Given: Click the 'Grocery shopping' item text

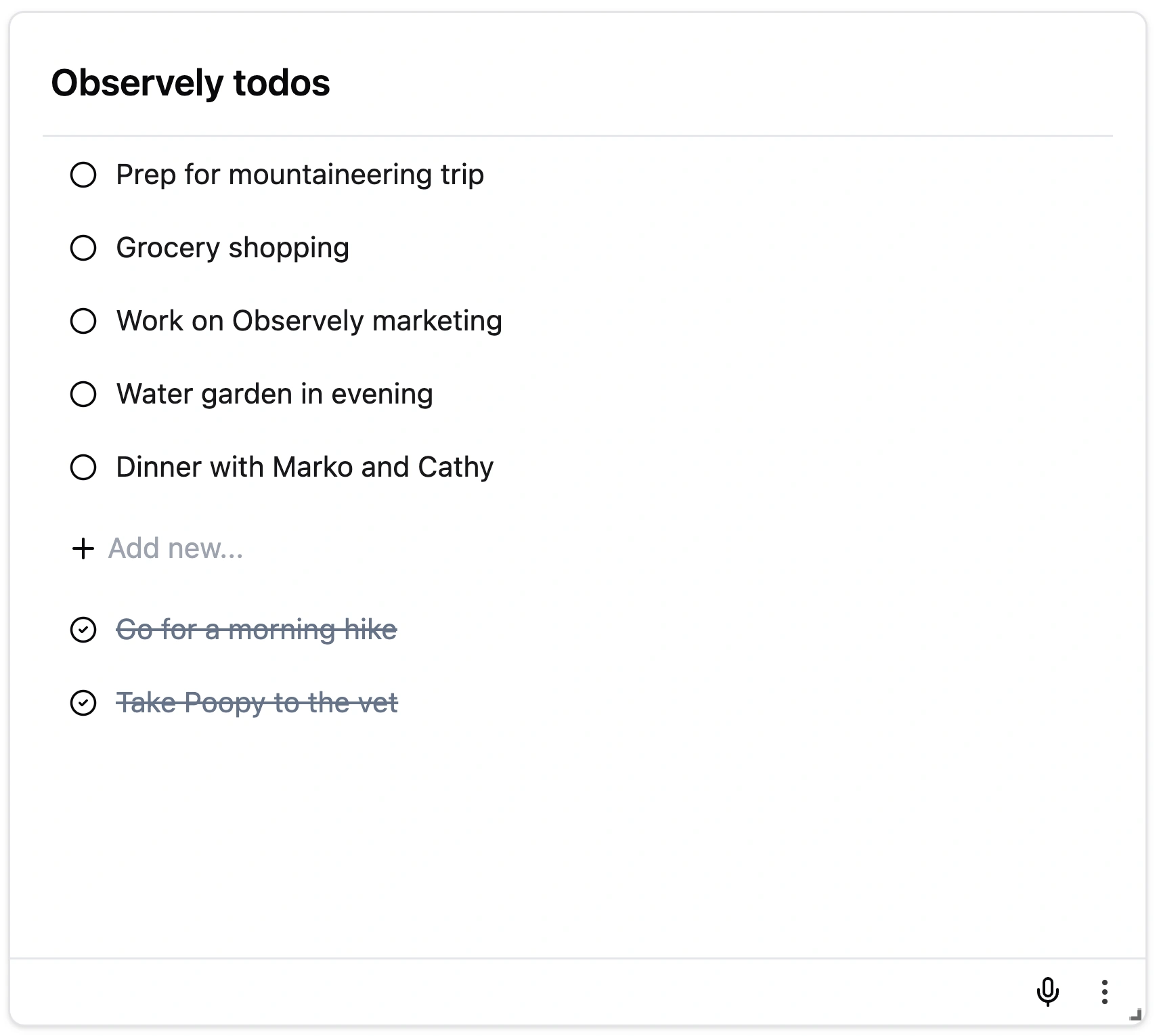Looking at the screenshot, I should (232, 248).
